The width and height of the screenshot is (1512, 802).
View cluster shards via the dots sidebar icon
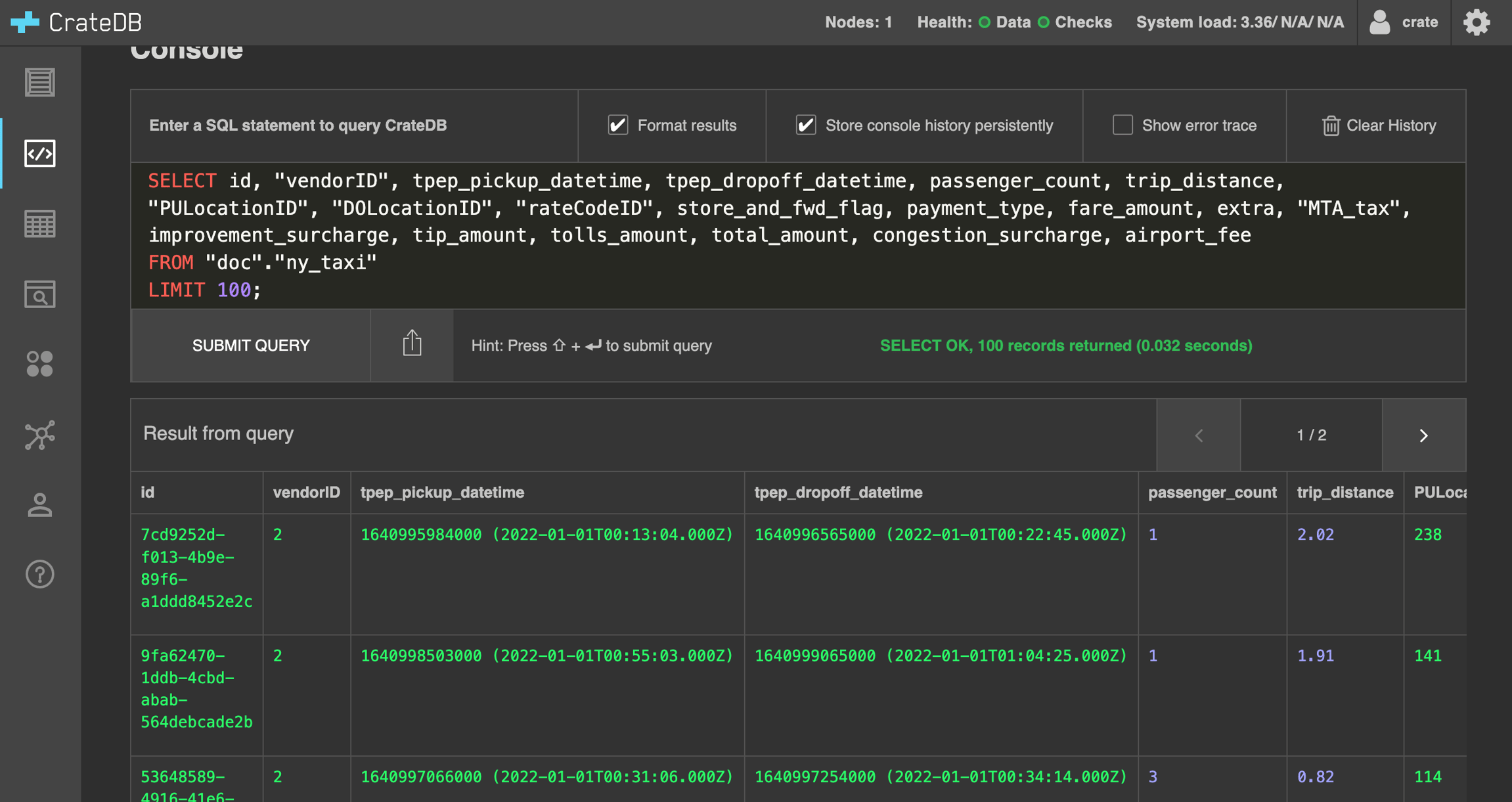pyautogui.click(x=39, y=364)
